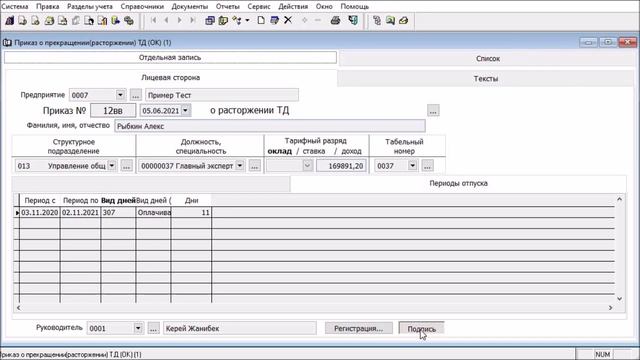The image size is (640, 360).
Task: Expand the Руководитель 0001 dropdown
Action: pos(138,328)
